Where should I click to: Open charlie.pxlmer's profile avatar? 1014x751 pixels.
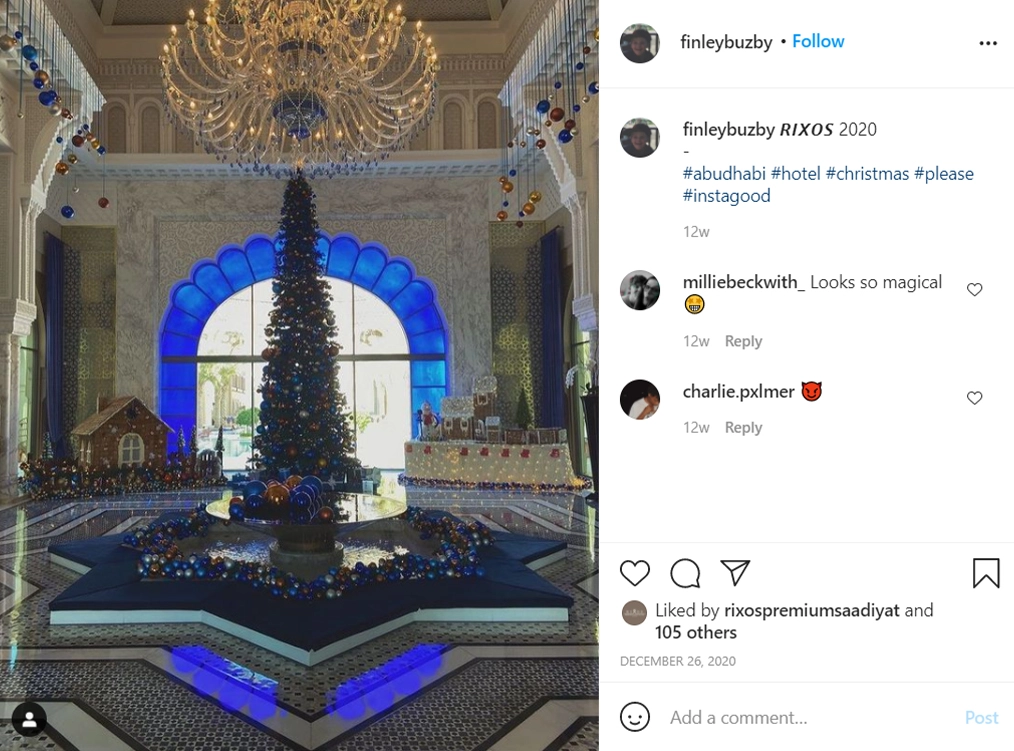(640, 399)
